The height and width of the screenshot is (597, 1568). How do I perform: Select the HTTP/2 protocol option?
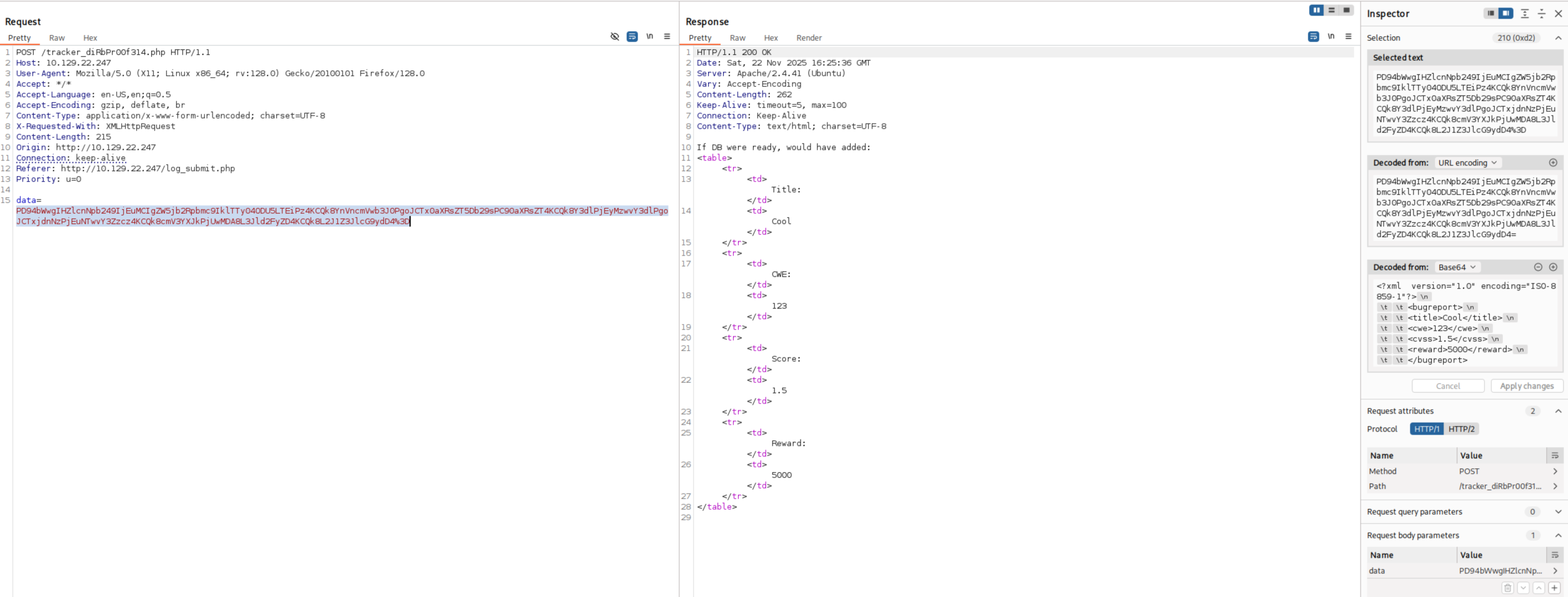click(1461, 429)
